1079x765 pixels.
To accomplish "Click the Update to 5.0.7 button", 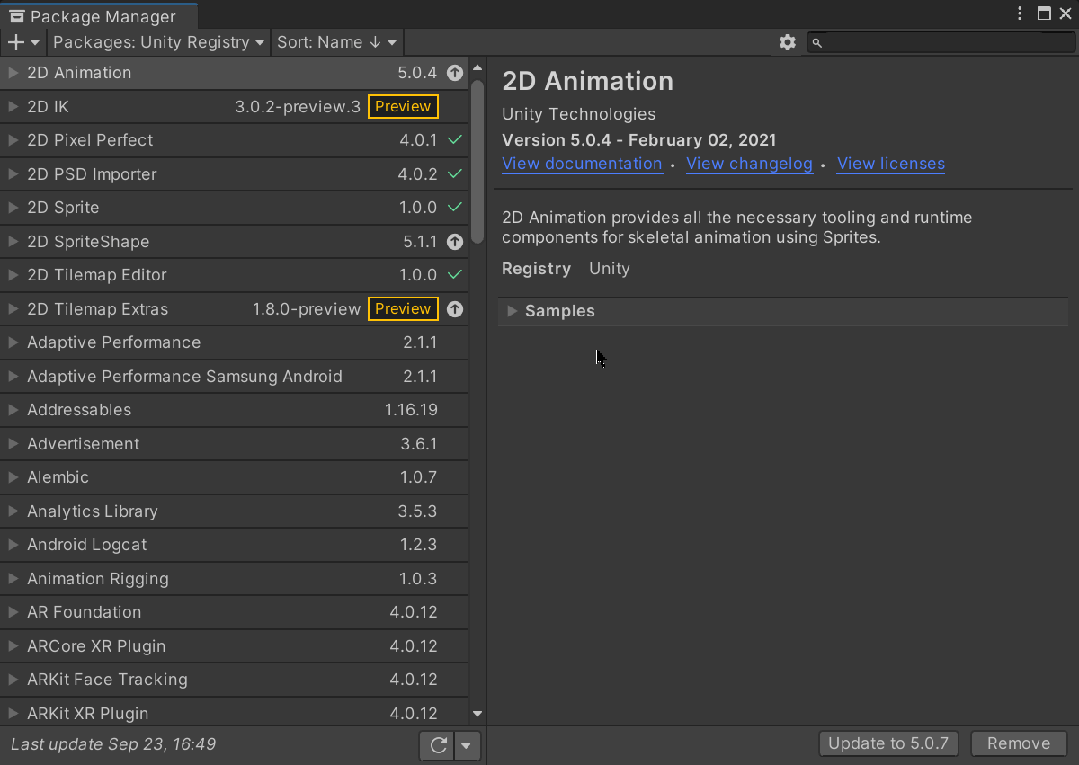I will point(888,744).
